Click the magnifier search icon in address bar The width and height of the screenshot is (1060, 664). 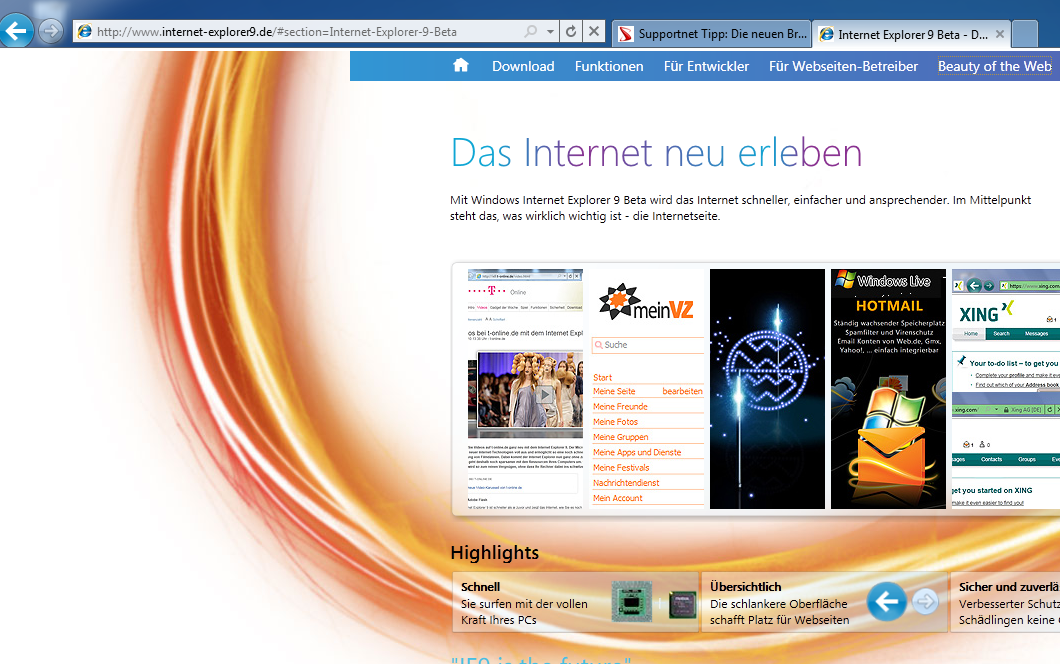[x=531, y=31]
